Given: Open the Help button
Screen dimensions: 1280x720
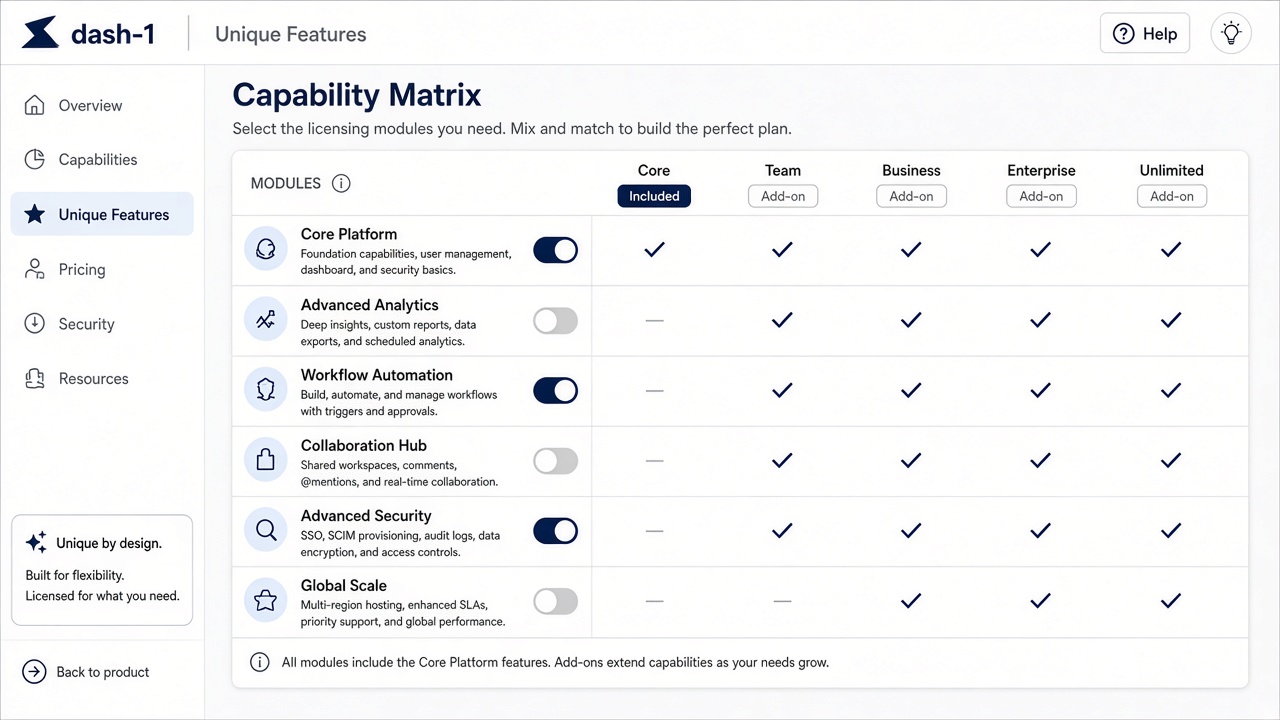Looking at the screenshot, I should tap(1145, 33).
